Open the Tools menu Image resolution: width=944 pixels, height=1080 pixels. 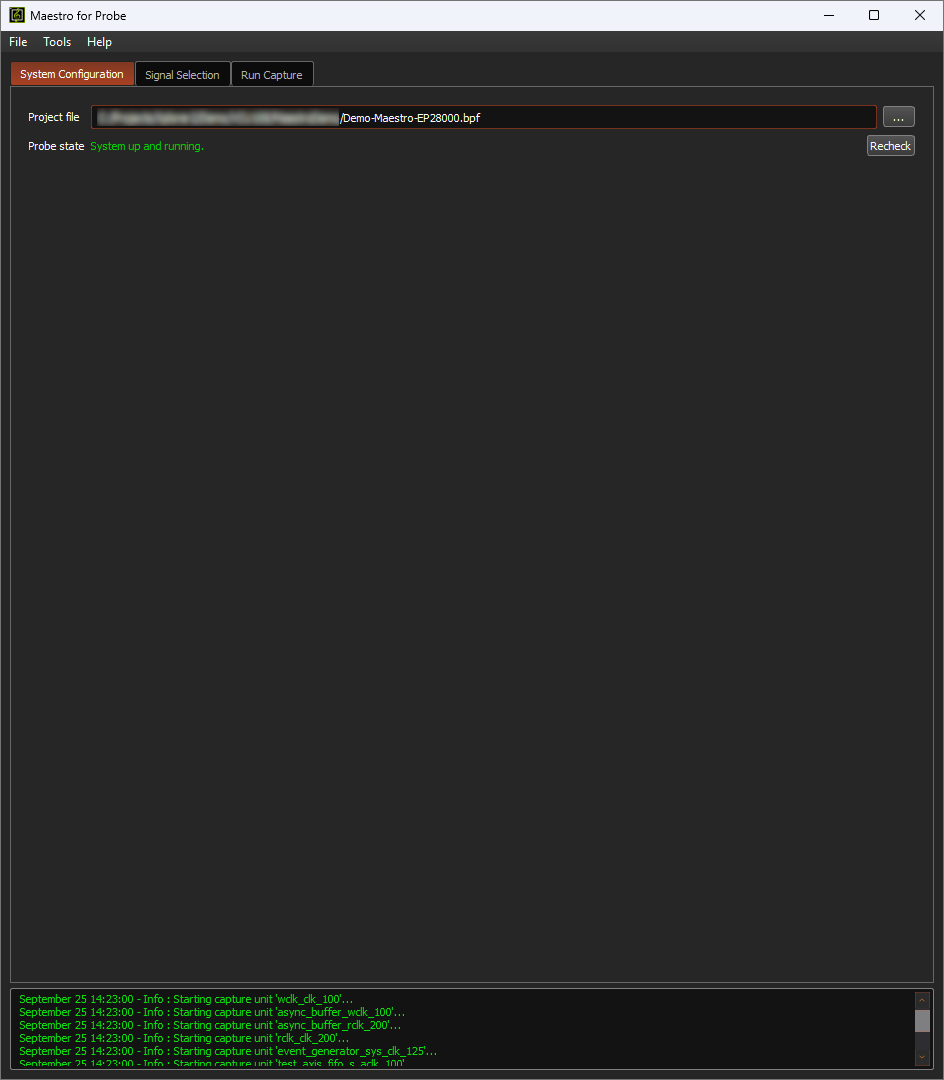tap(57, 42)
